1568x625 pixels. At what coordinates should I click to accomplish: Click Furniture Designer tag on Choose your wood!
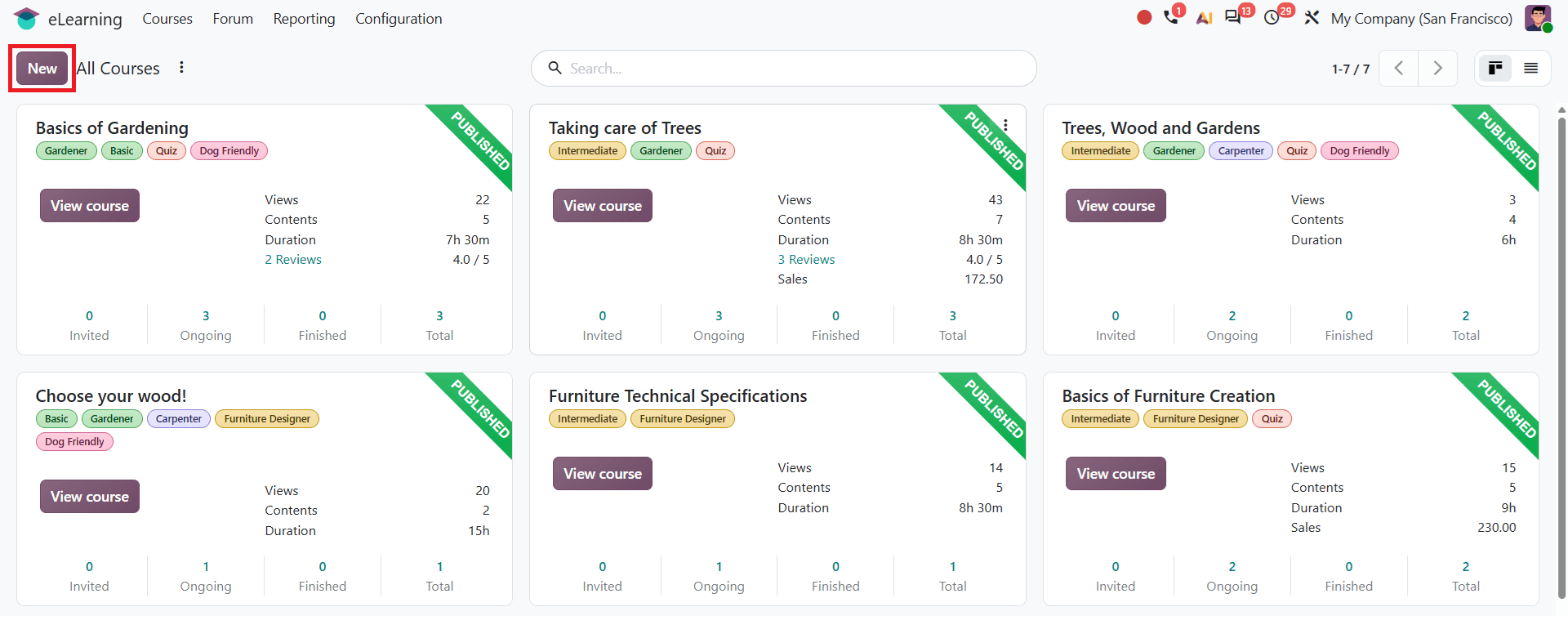[x=267, y=418]
